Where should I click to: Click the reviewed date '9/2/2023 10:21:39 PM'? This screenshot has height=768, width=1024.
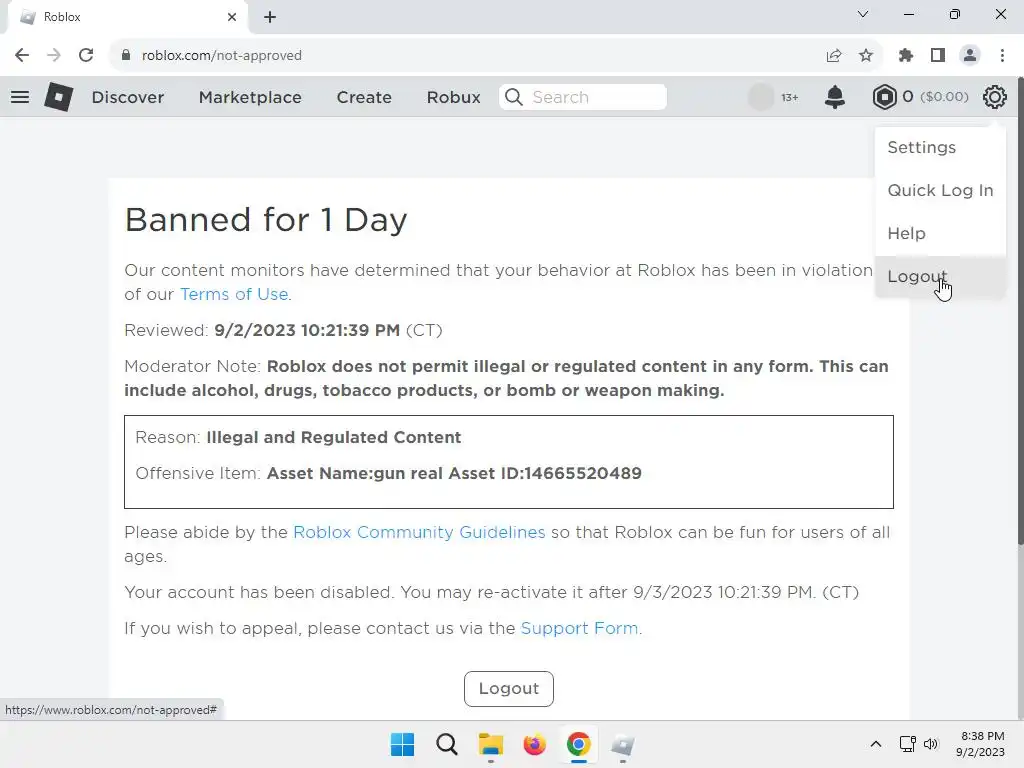307,330
